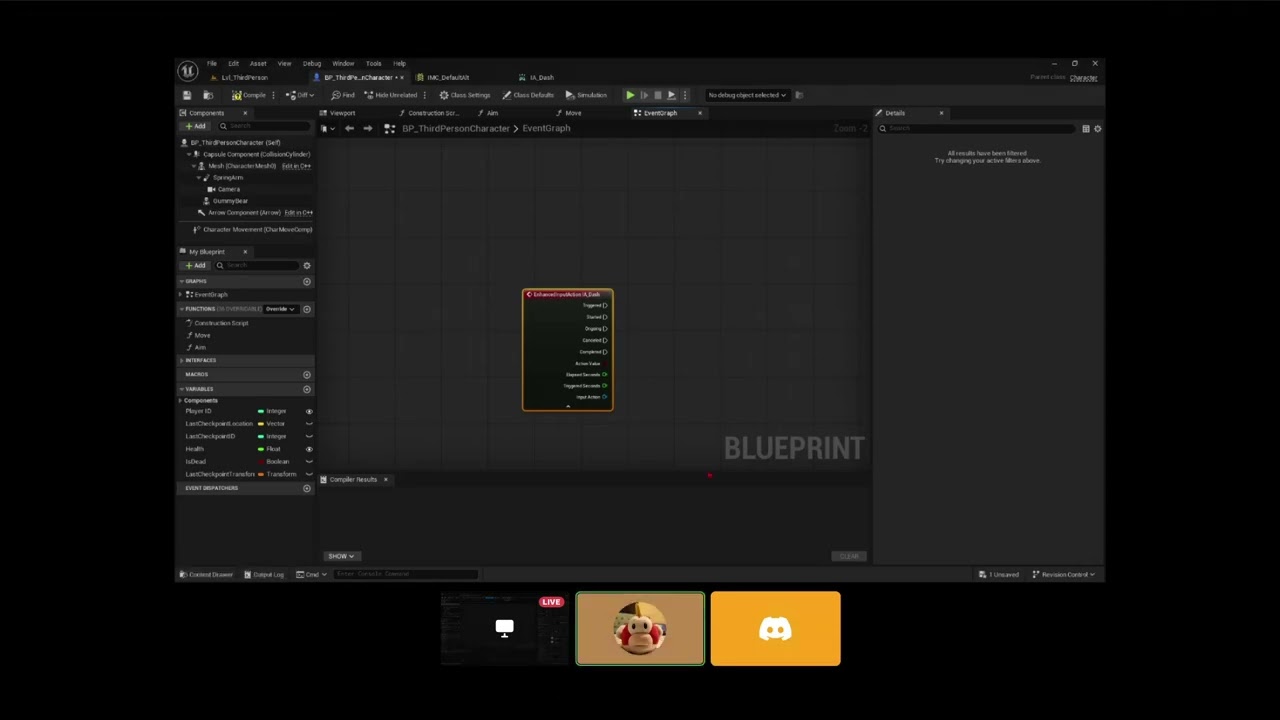Screen dimensions: 1280x720
Task: Open Edit in C++ link for Mesh
Action: pyautogui.click(x=297, y=166)
